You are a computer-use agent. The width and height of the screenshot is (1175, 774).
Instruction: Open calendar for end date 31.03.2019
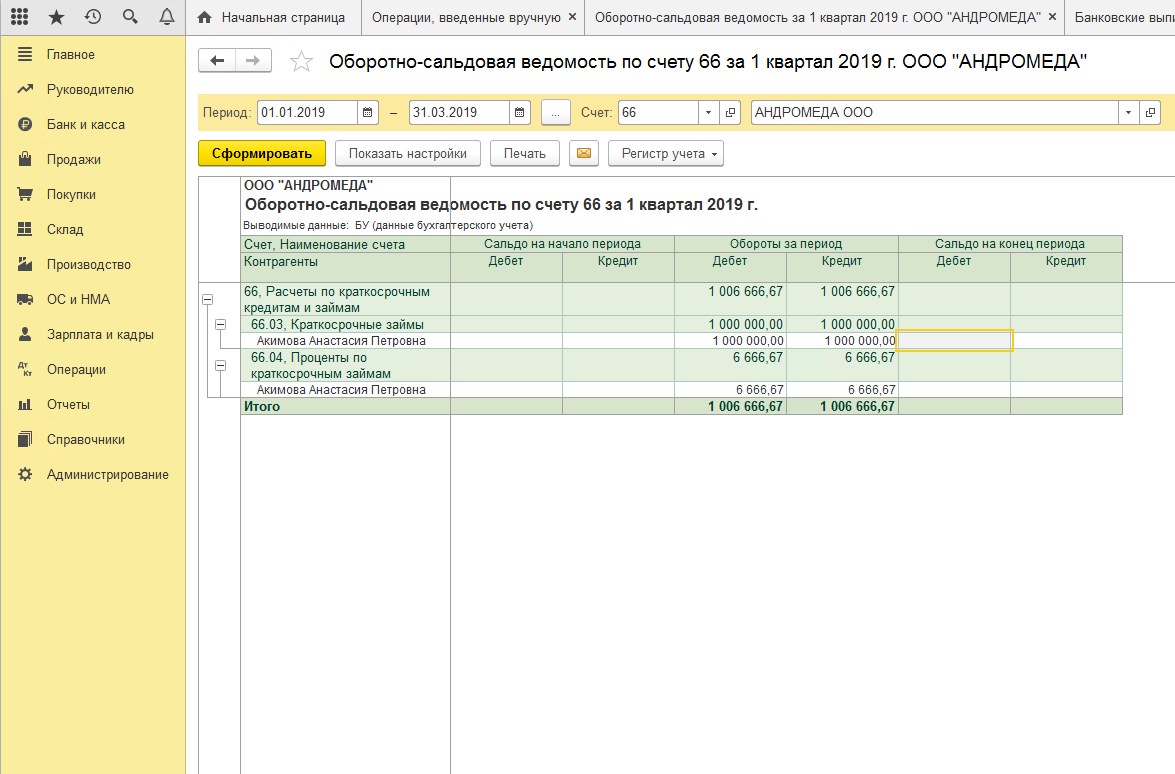[x=520, y=112]
